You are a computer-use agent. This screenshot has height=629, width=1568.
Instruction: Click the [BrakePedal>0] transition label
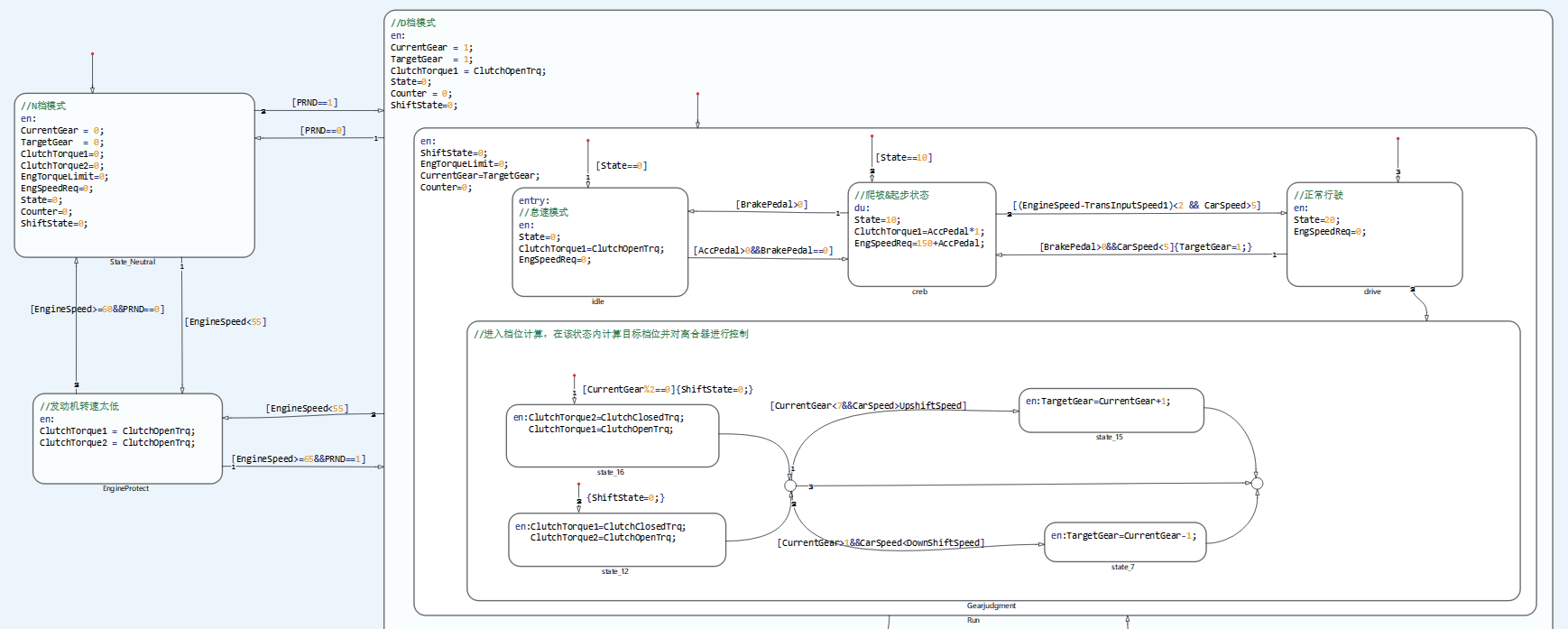point(771,205)
